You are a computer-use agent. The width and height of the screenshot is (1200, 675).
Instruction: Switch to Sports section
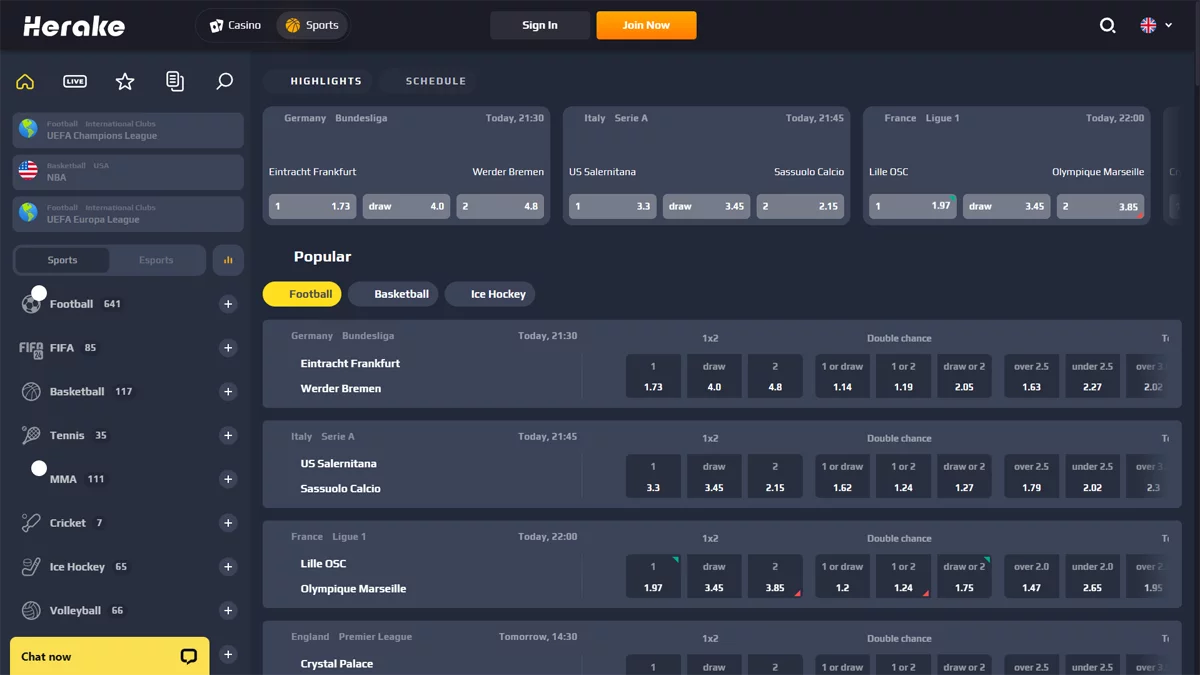click(311, 25)
